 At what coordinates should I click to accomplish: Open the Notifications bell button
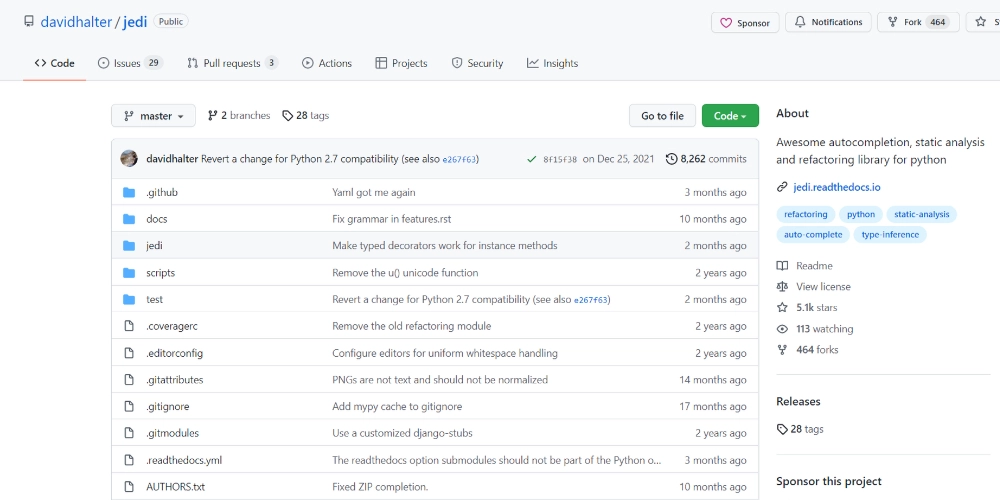pos(828,22)
